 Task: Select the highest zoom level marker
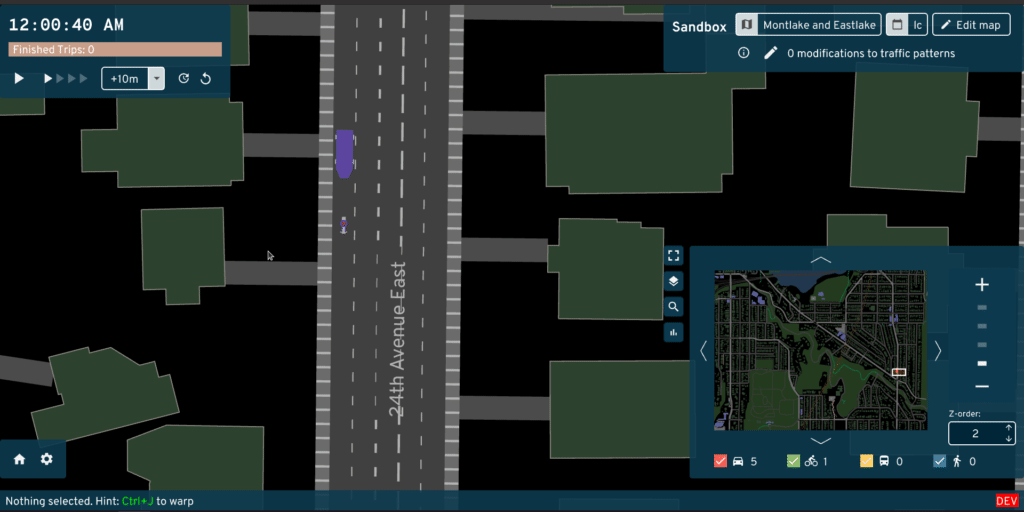click(982, 308)
